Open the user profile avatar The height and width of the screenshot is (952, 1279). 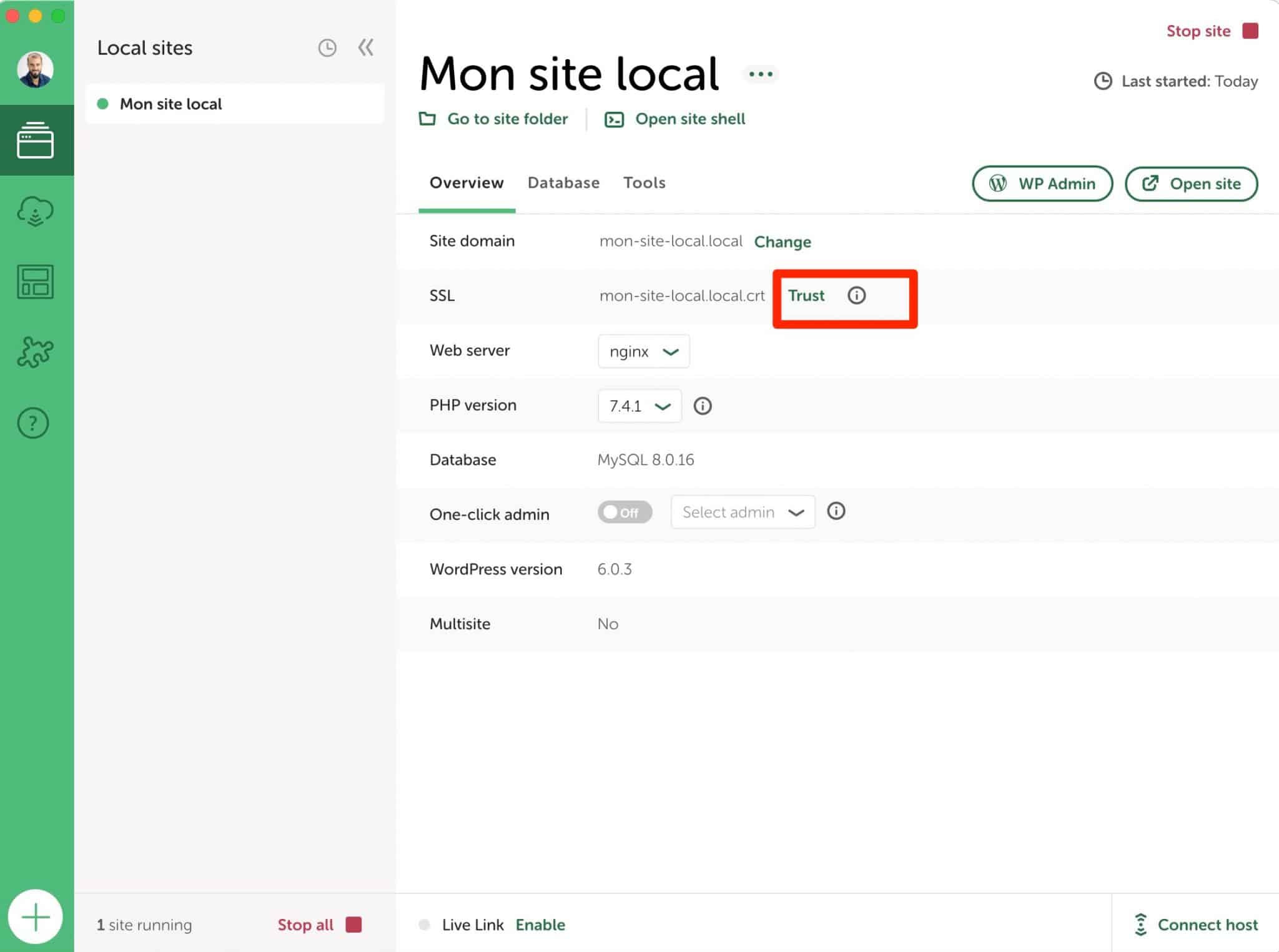35,69
